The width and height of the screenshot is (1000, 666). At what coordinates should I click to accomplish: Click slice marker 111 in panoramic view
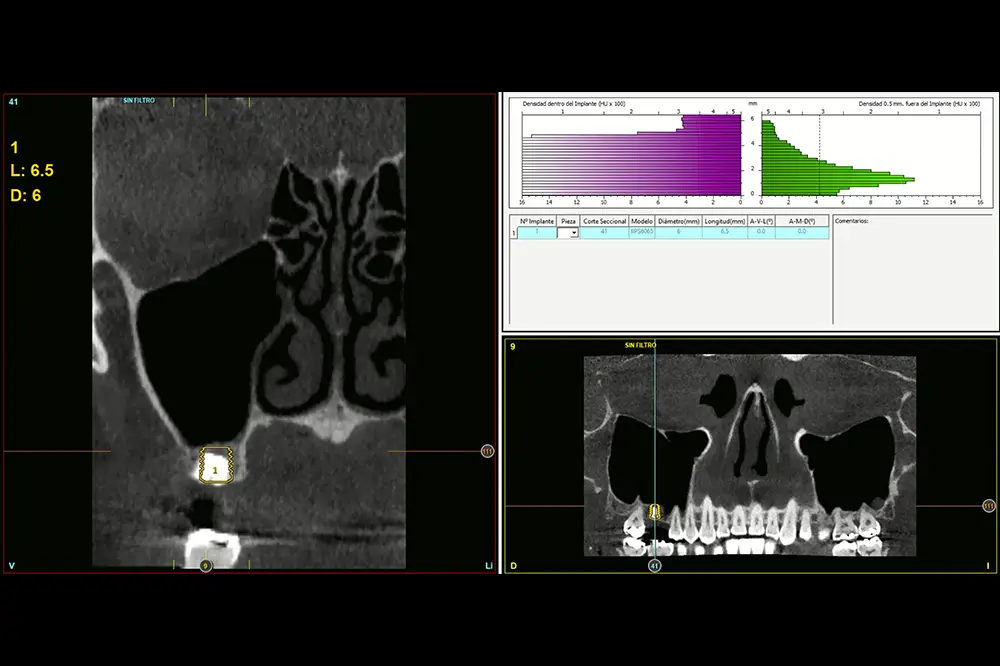click(x=989, y=506)
